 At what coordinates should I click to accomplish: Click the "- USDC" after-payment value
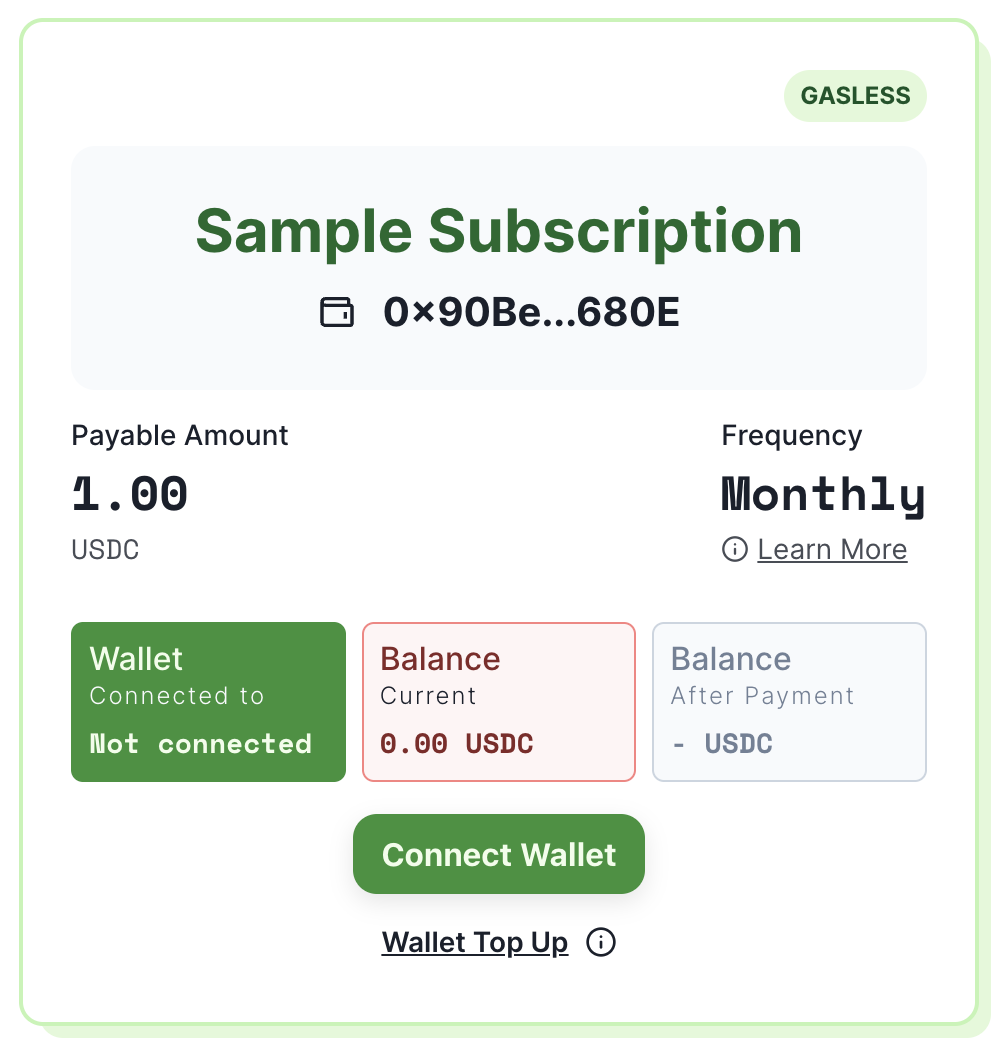722,744
